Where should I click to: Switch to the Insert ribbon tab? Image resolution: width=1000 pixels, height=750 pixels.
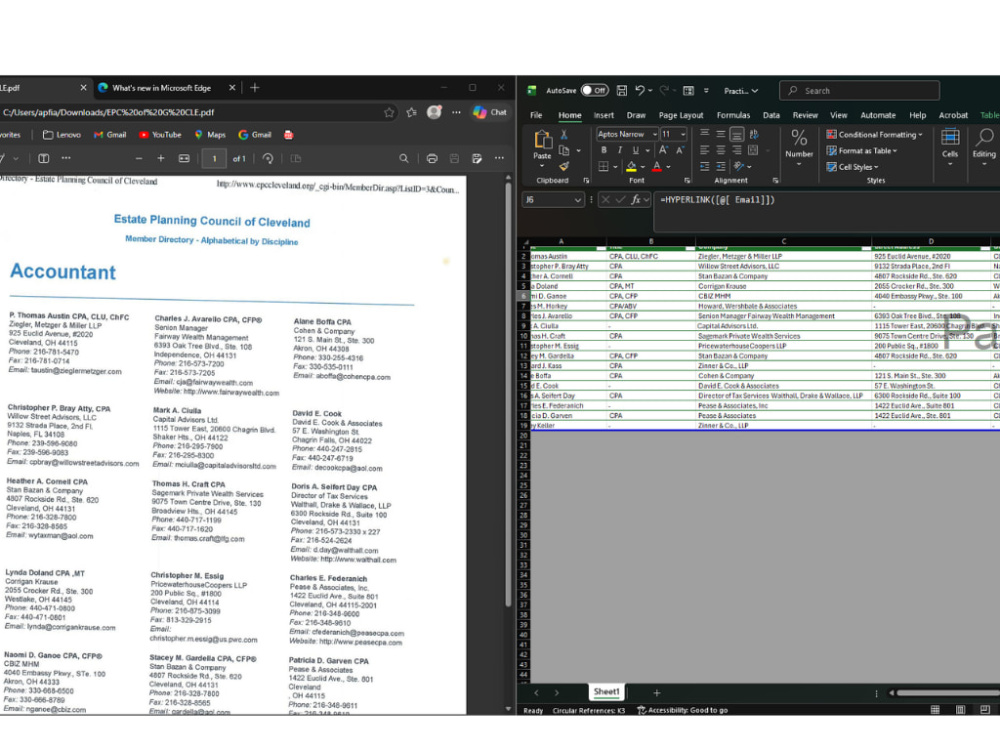click(603, 115)
